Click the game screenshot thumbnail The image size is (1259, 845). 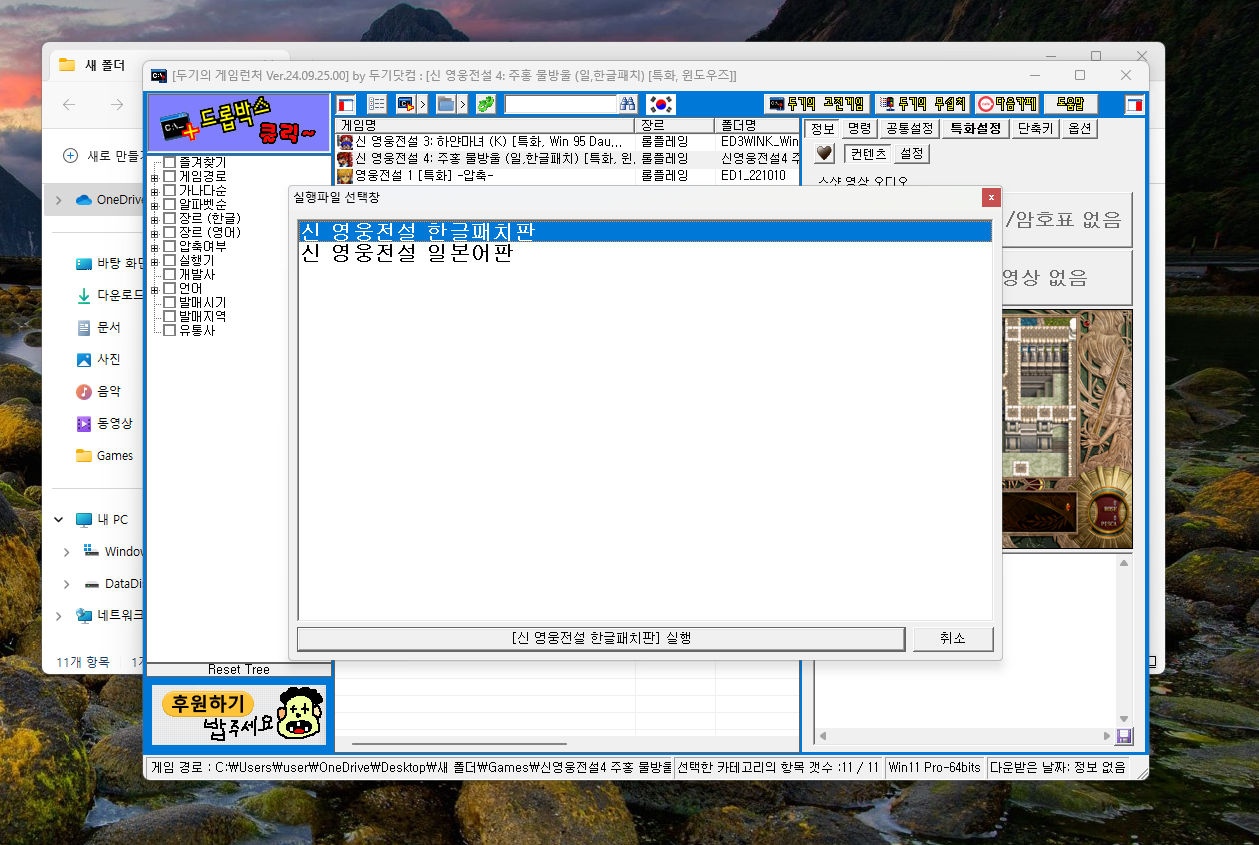(1067, 428)
